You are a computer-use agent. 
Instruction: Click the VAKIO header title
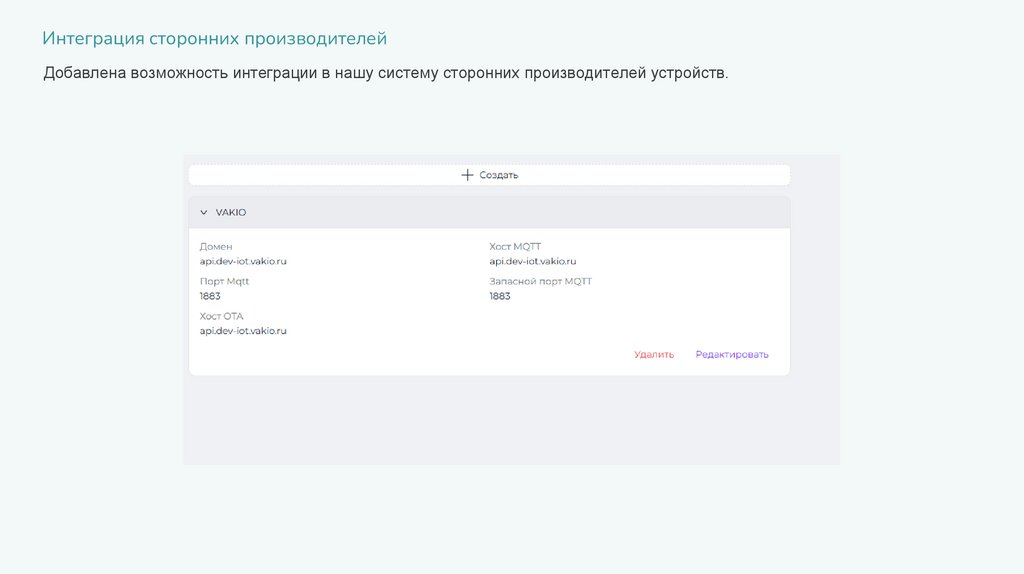click(231, 213)
